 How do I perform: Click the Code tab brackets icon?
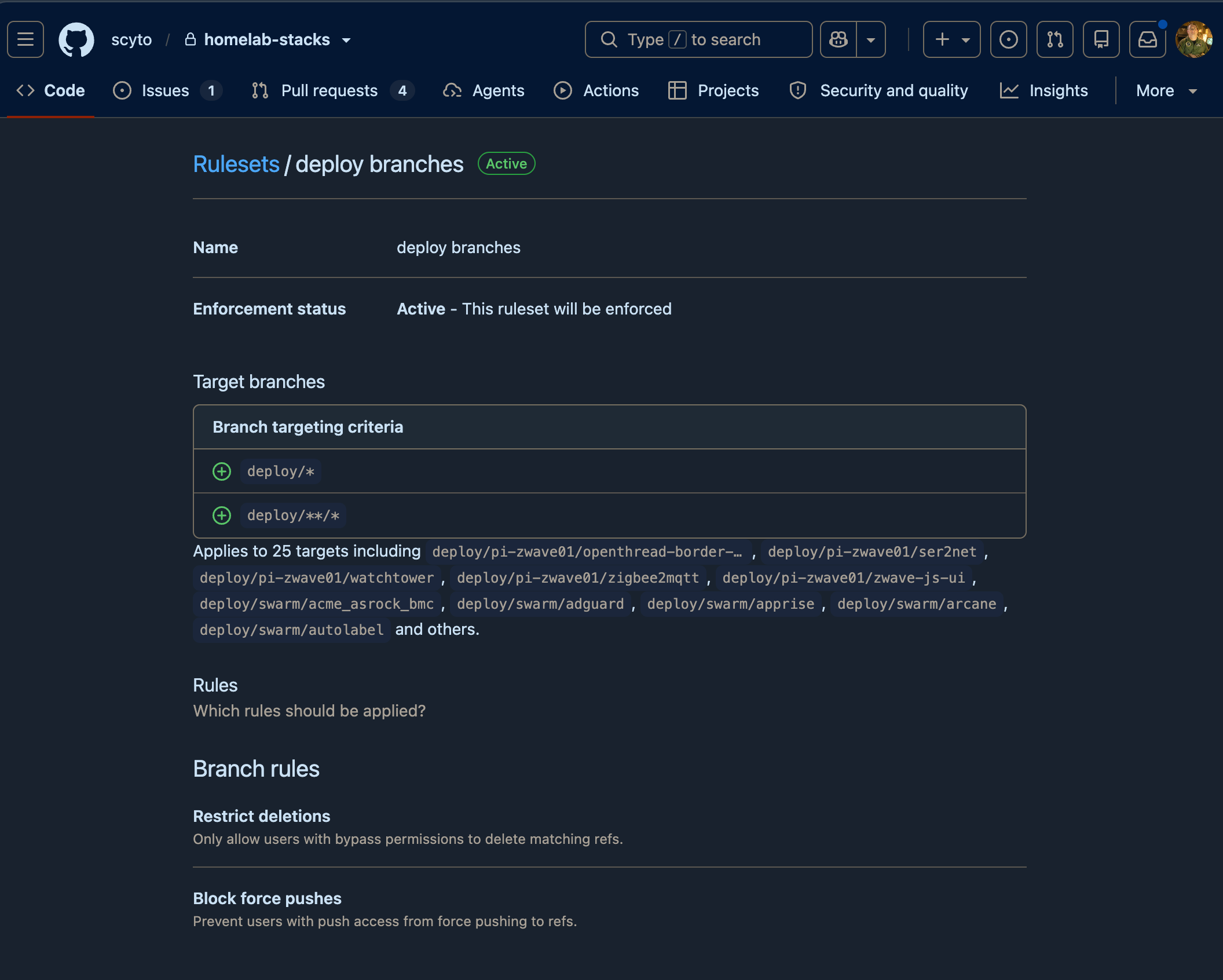pyautogui.click(x=25, y=90)
